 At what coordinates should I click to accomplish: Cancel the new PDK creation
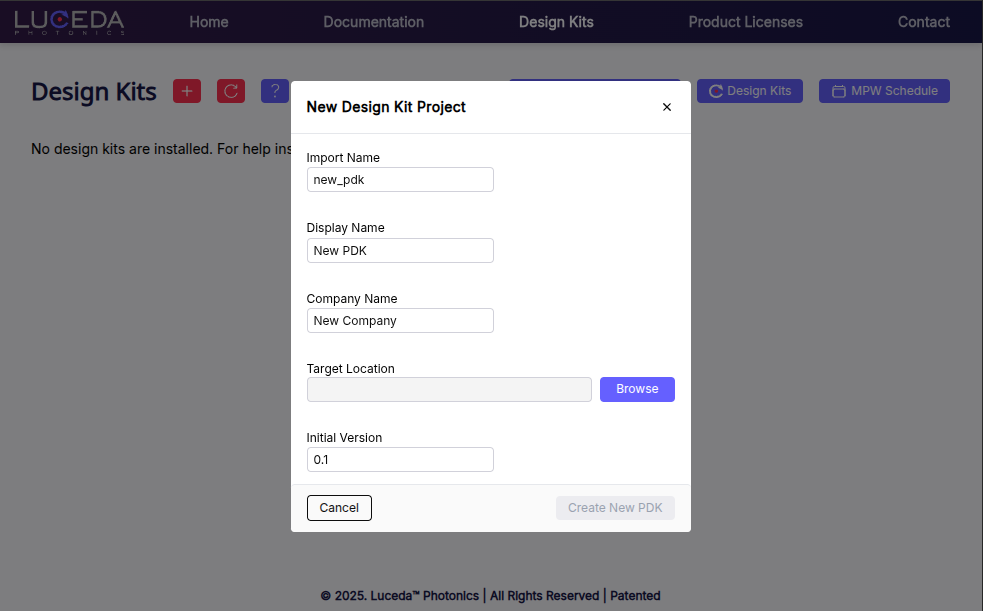339,507
